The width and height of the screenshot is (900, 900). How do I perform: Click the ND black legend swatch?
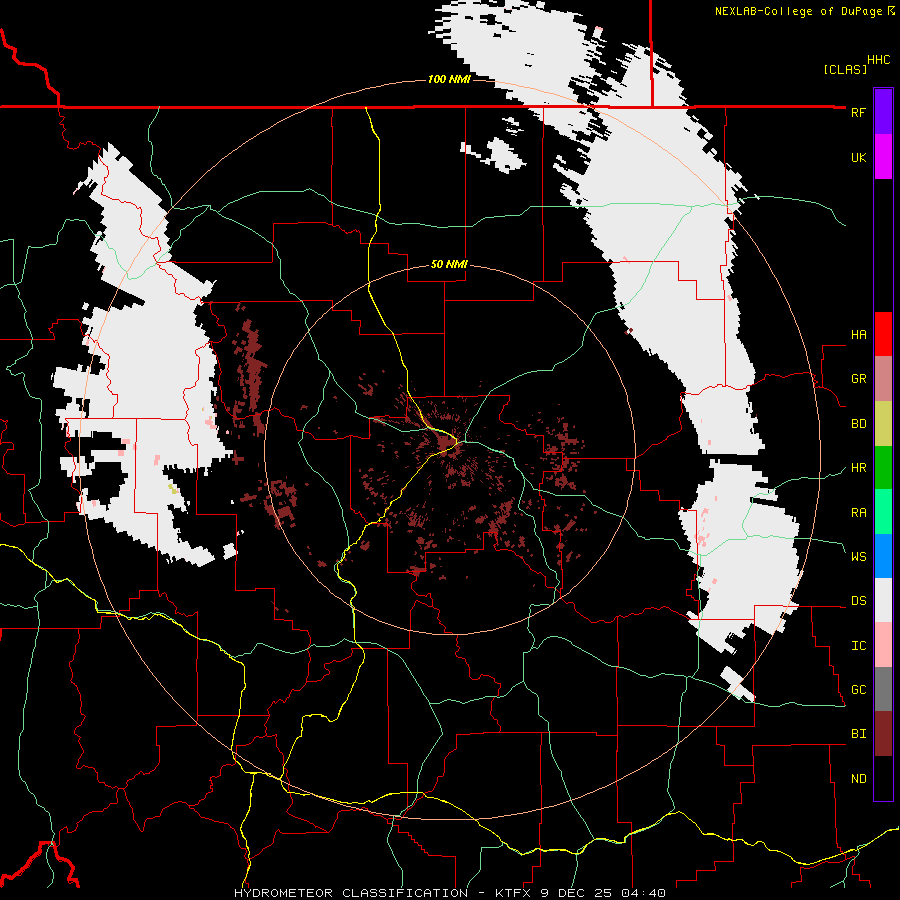[883, 778]
